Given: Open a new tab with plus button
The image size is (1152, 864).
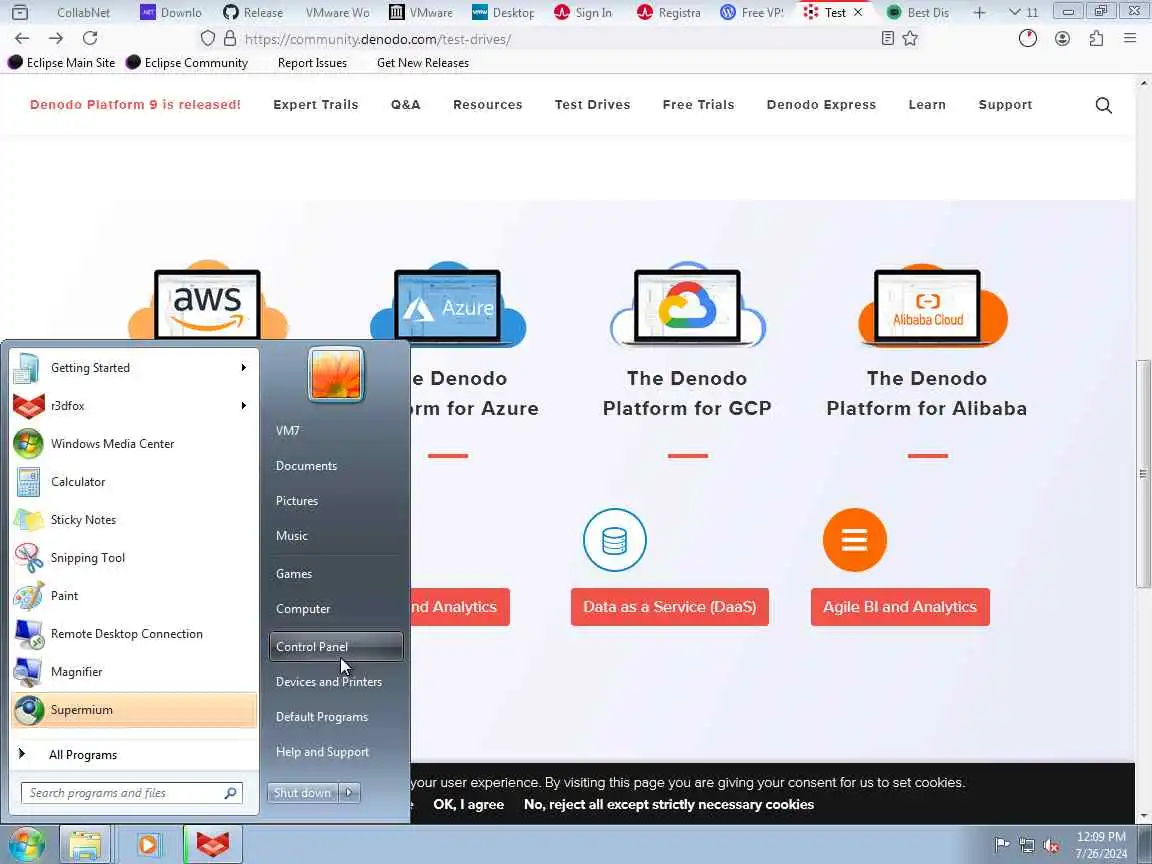Looking at the screenshot, I should coord(979,12).
